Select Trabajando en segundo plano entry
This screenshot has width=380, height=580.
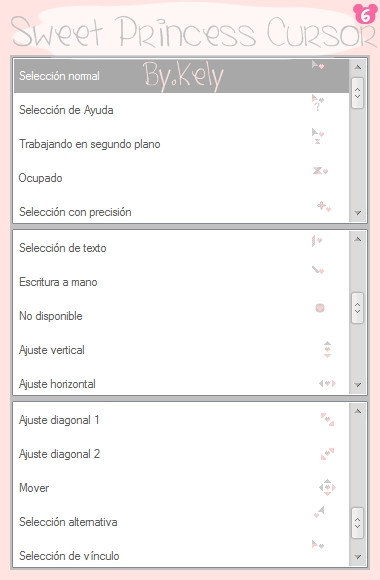pyautogui.click(x=181, y=144)
